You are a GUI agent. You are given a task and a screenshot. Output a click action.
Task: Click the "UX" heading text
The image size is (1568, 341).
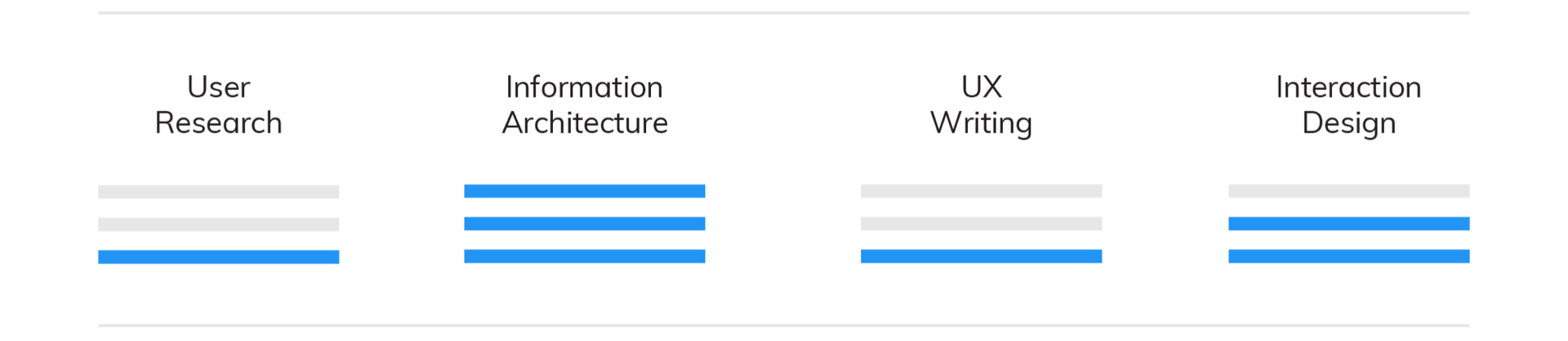point(981,87)
